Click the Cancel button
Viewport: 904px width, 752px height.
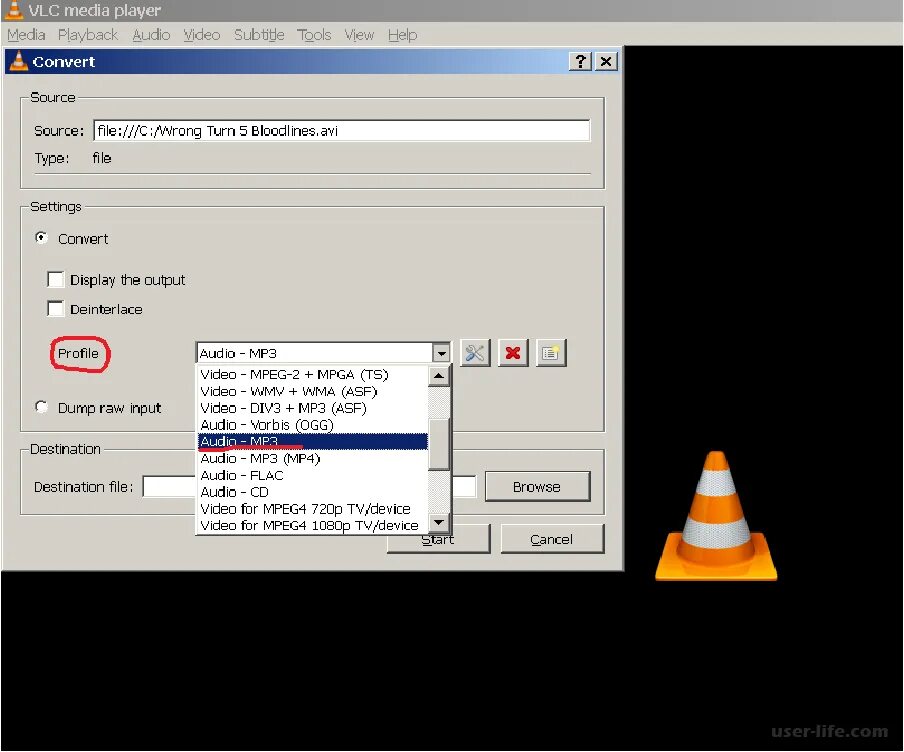tap(552, 539)
